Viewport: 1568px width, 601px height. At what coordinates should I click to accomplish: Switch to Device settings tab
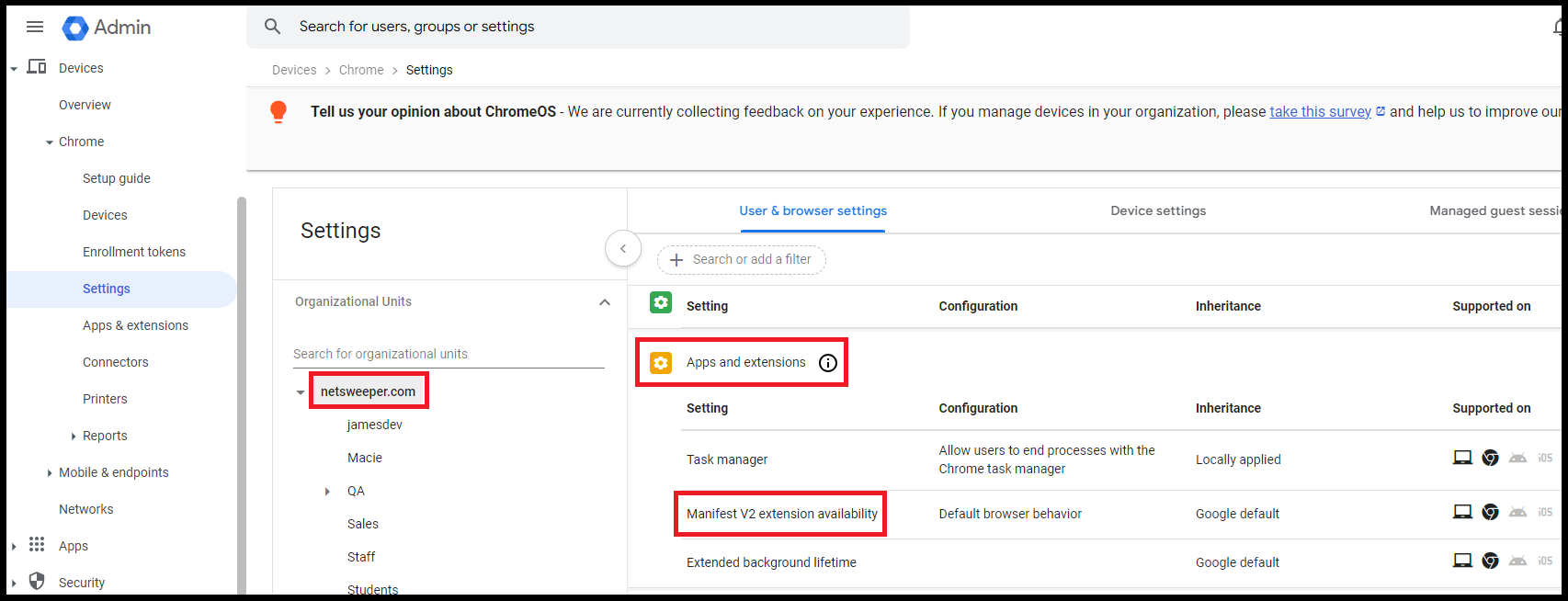coord(1158,210)
